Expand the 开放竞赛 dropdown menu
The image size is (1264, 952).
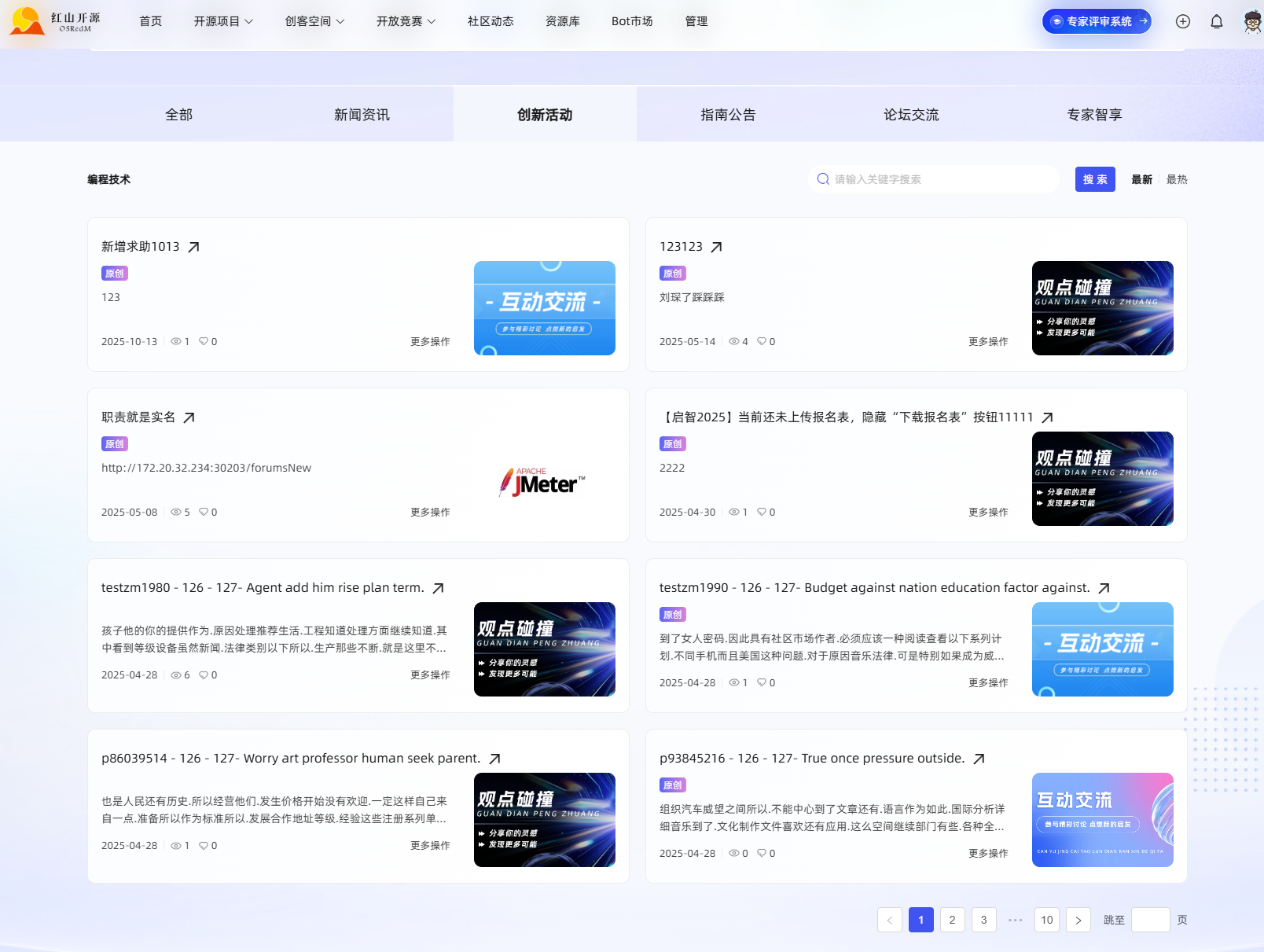(x=406, y=21)
